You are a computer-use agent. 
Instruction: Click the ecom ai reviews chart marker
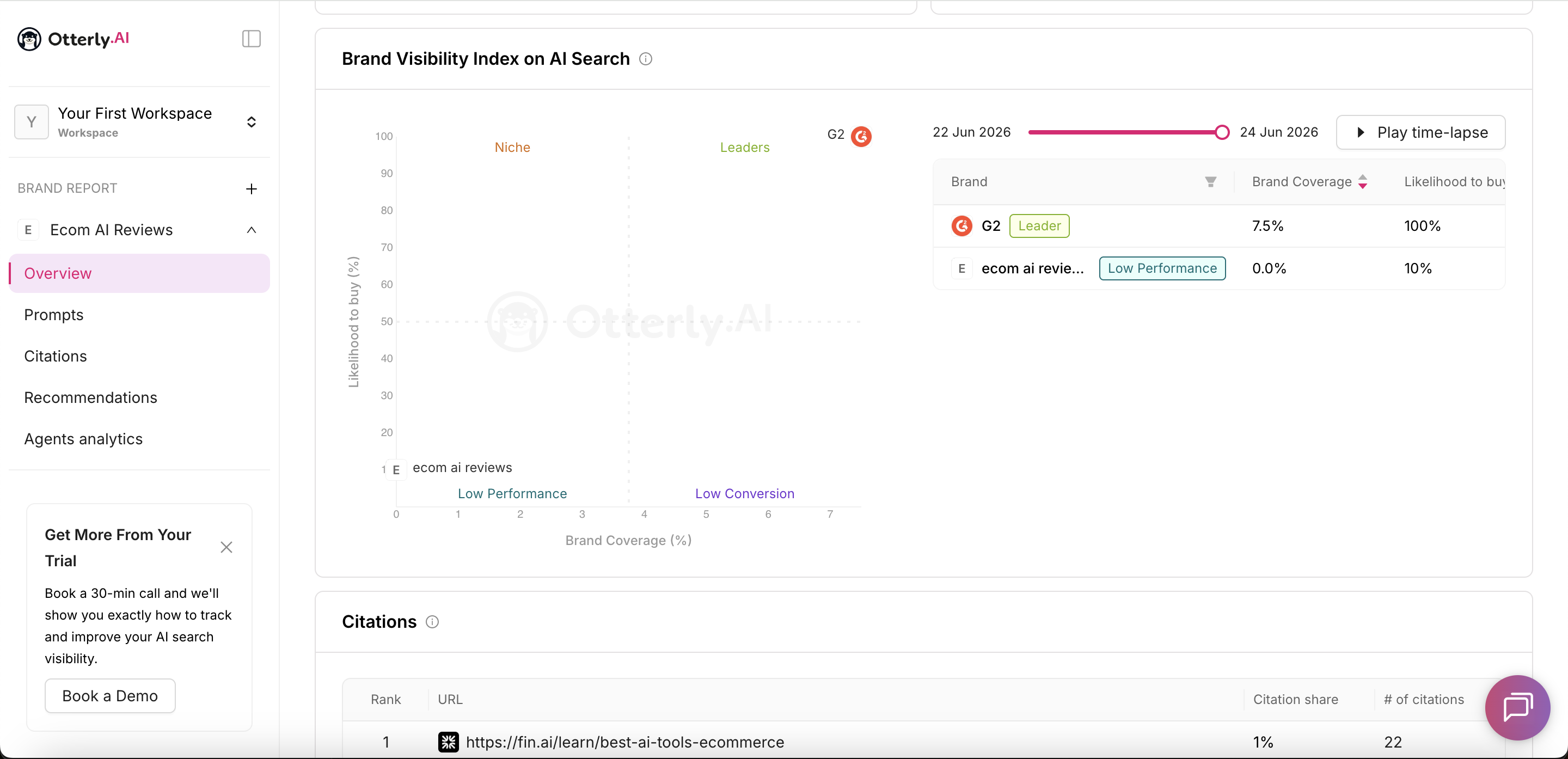[x=396, y=470]
